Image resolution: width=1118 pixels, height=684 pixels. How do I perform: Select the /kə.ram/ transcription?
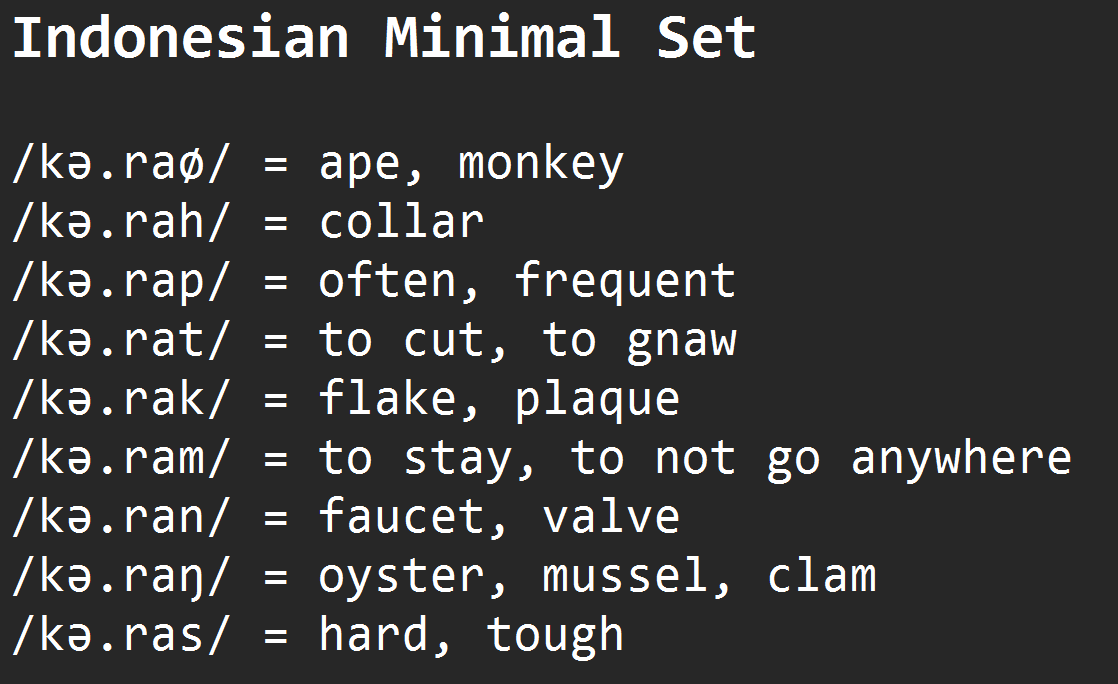(121, 459)
